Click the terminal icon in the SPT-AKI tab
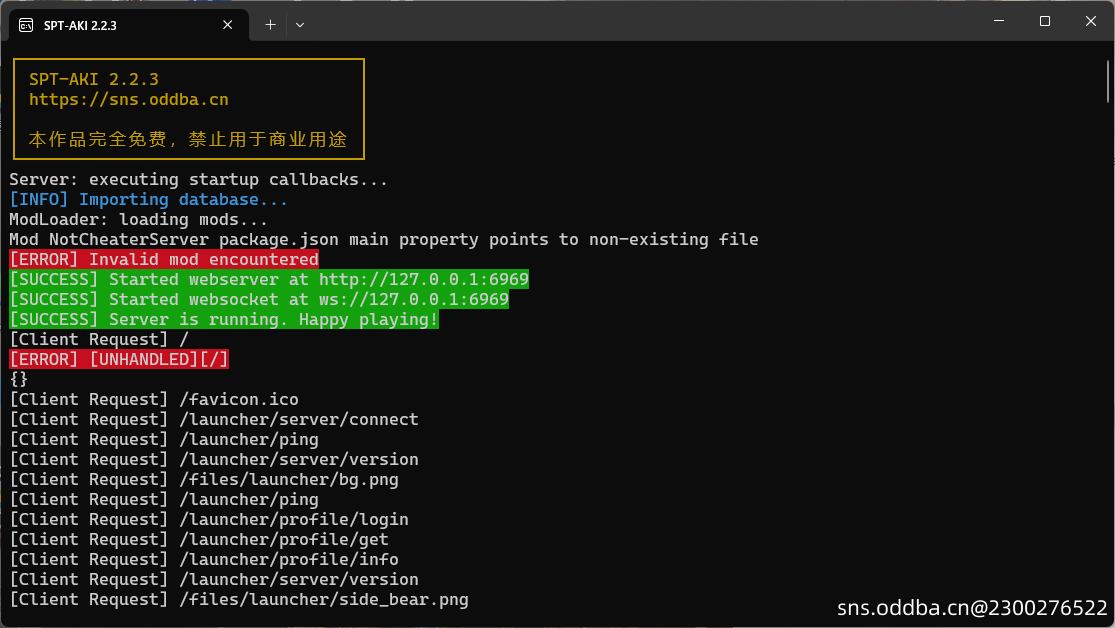Image resolution: width=1115 pixels, height=628 pixels. point(26,26)
